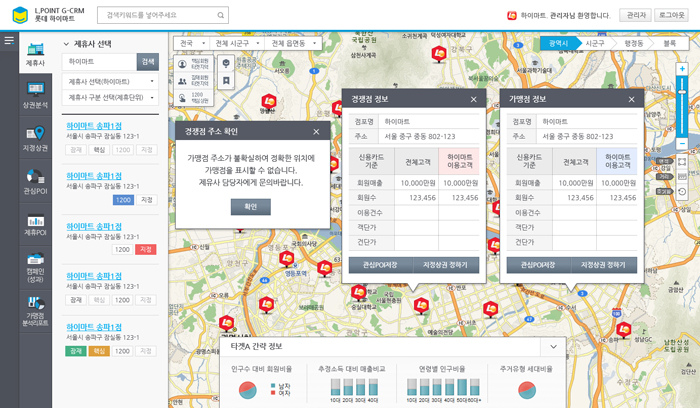Click the L.POINT G-CRM logo
The image size is (700, 408).
[48, 15]
